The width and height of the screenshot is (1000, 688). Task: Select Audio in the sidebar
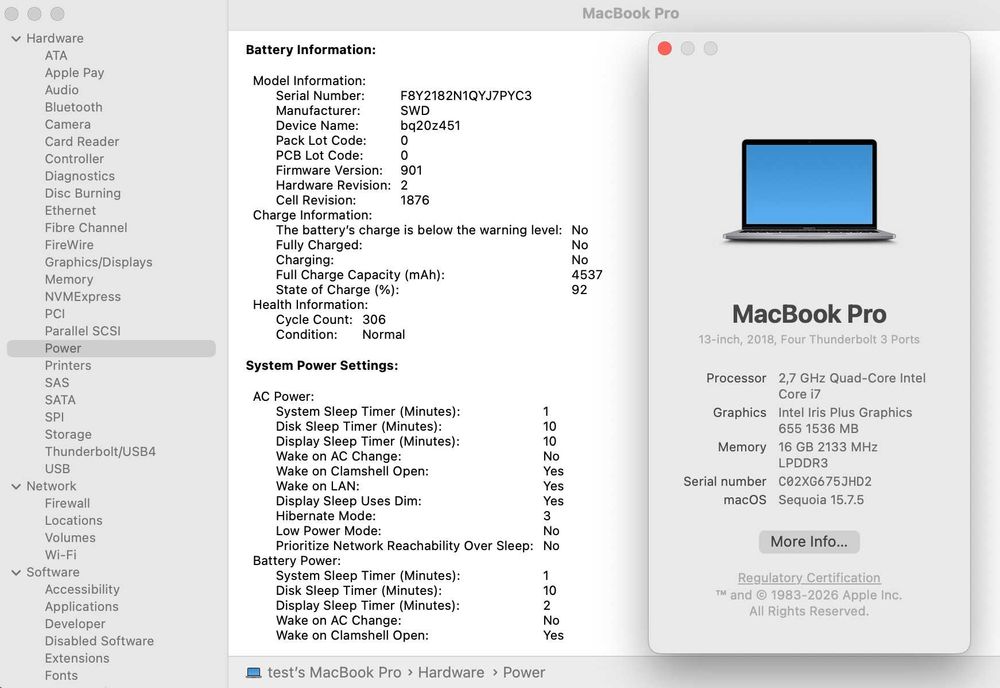(61, 90)
